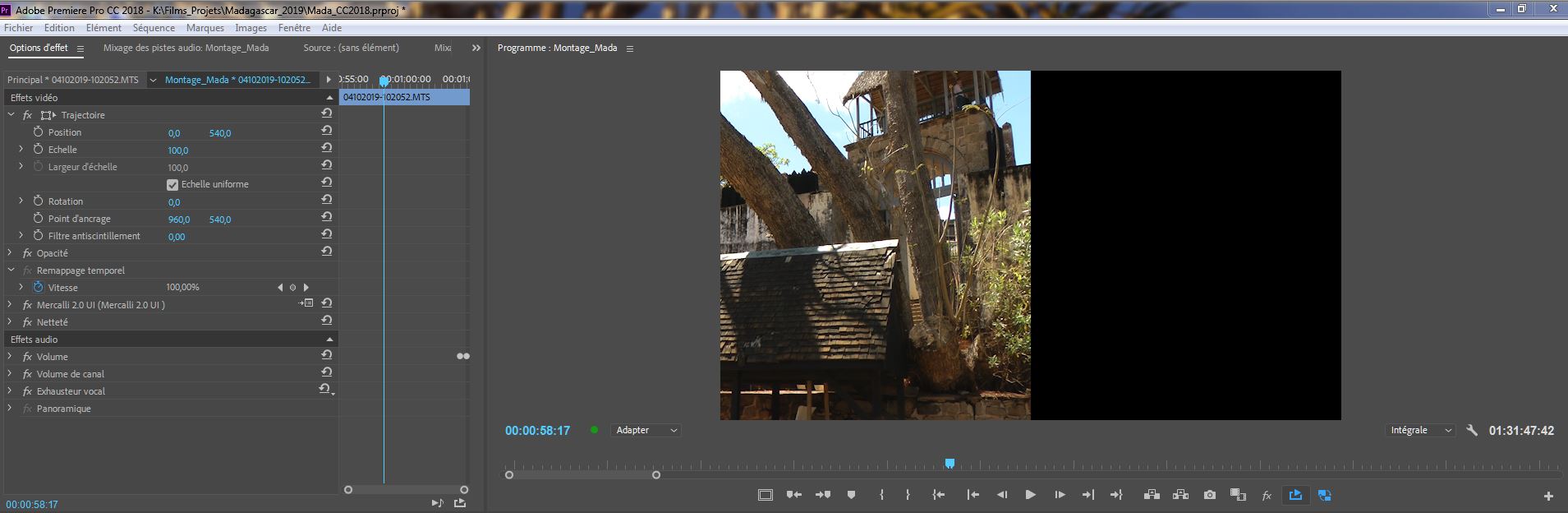Open the Séquence menu
Screen dimensions: 1568x513
click(154, 27)
